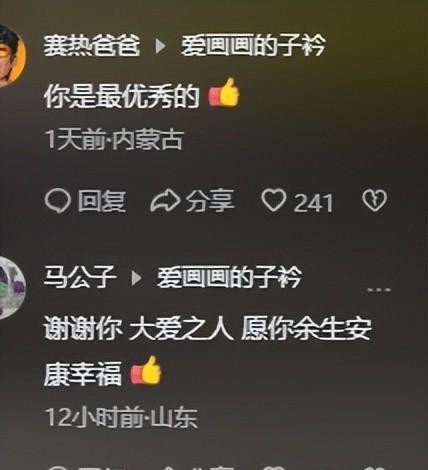Click the reply arrow after 赛热爸爸
The height and width of the screenshot is (470, 428).
[160, 46]
